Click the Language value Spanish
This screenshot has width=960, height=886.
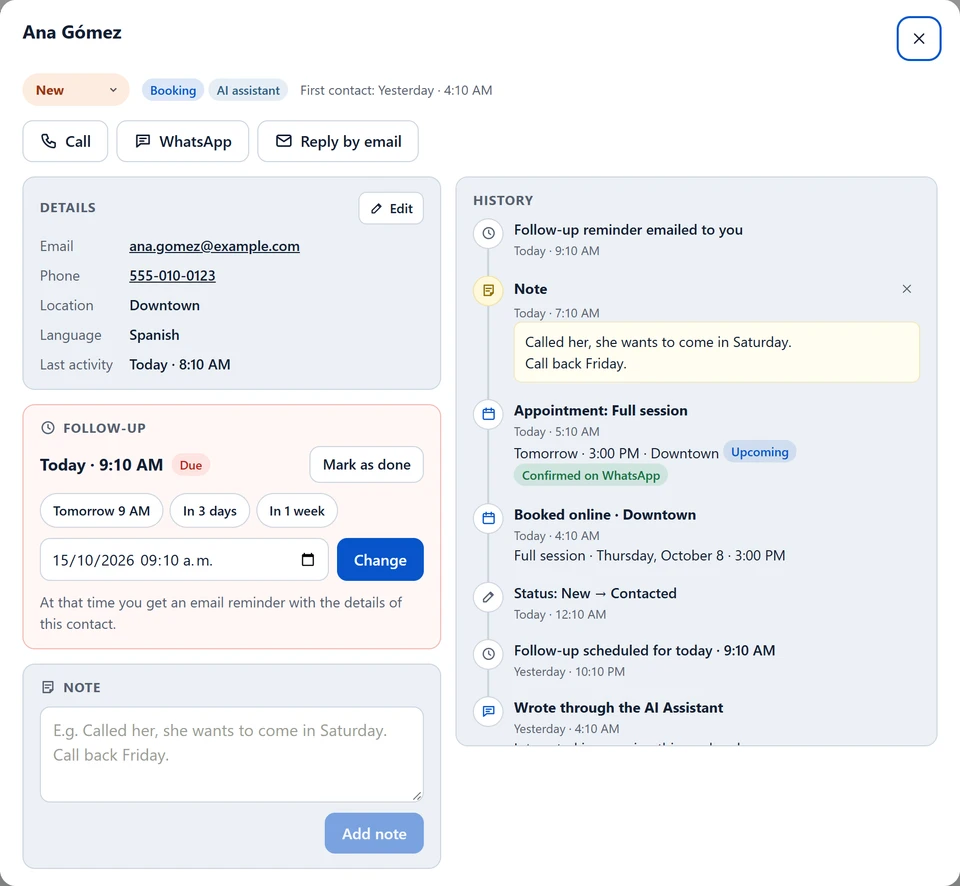(154, 335)
